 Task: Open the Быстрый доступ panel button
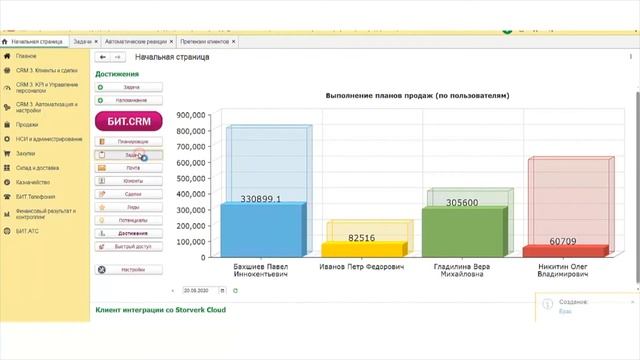click(129, 247)
